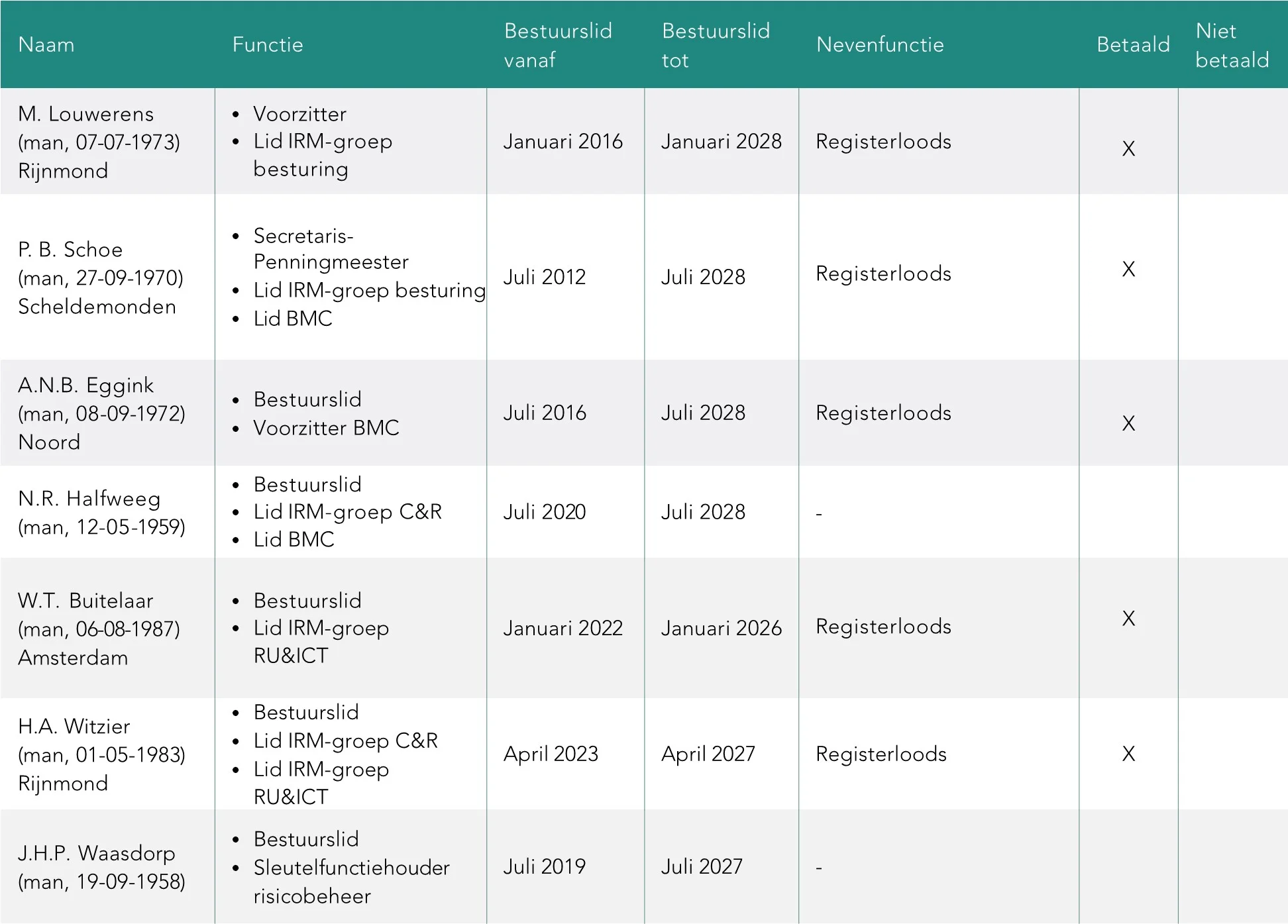Click the Betaald column header

pos(1133,44)
